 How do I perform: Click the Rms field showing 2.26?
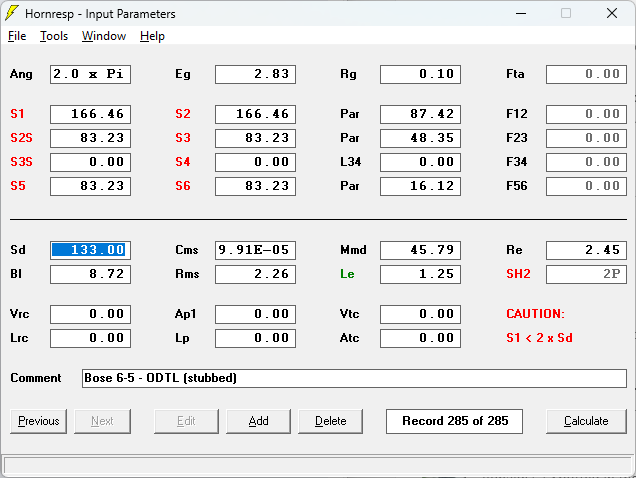(256, 274)
